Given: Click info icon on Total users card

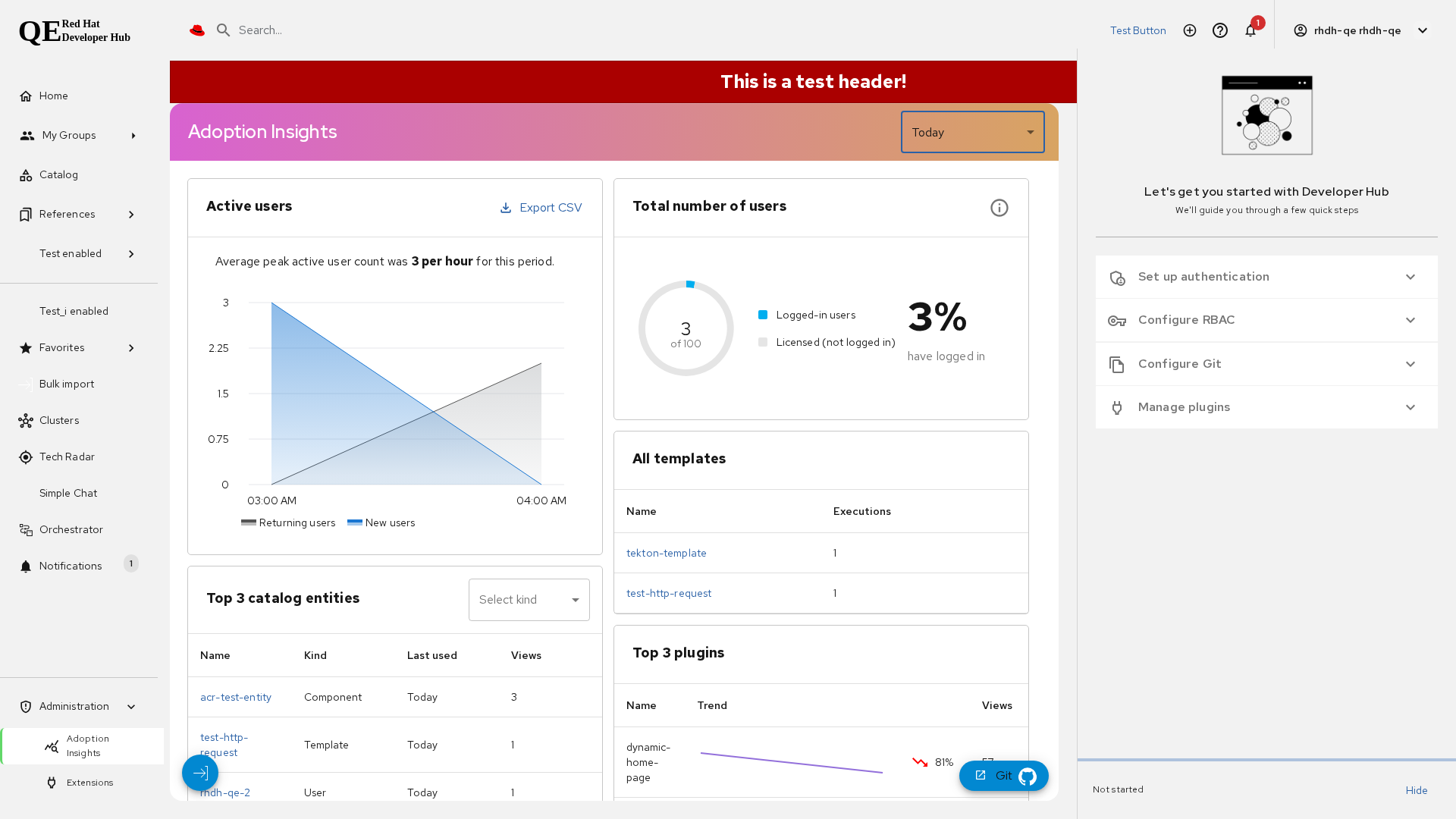Looking at the screenshot, I should pos(999,208).
